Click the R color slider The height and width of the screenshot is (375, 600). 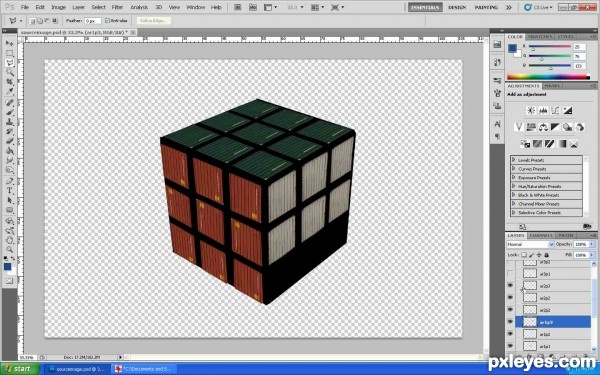(x=550, y=47)
